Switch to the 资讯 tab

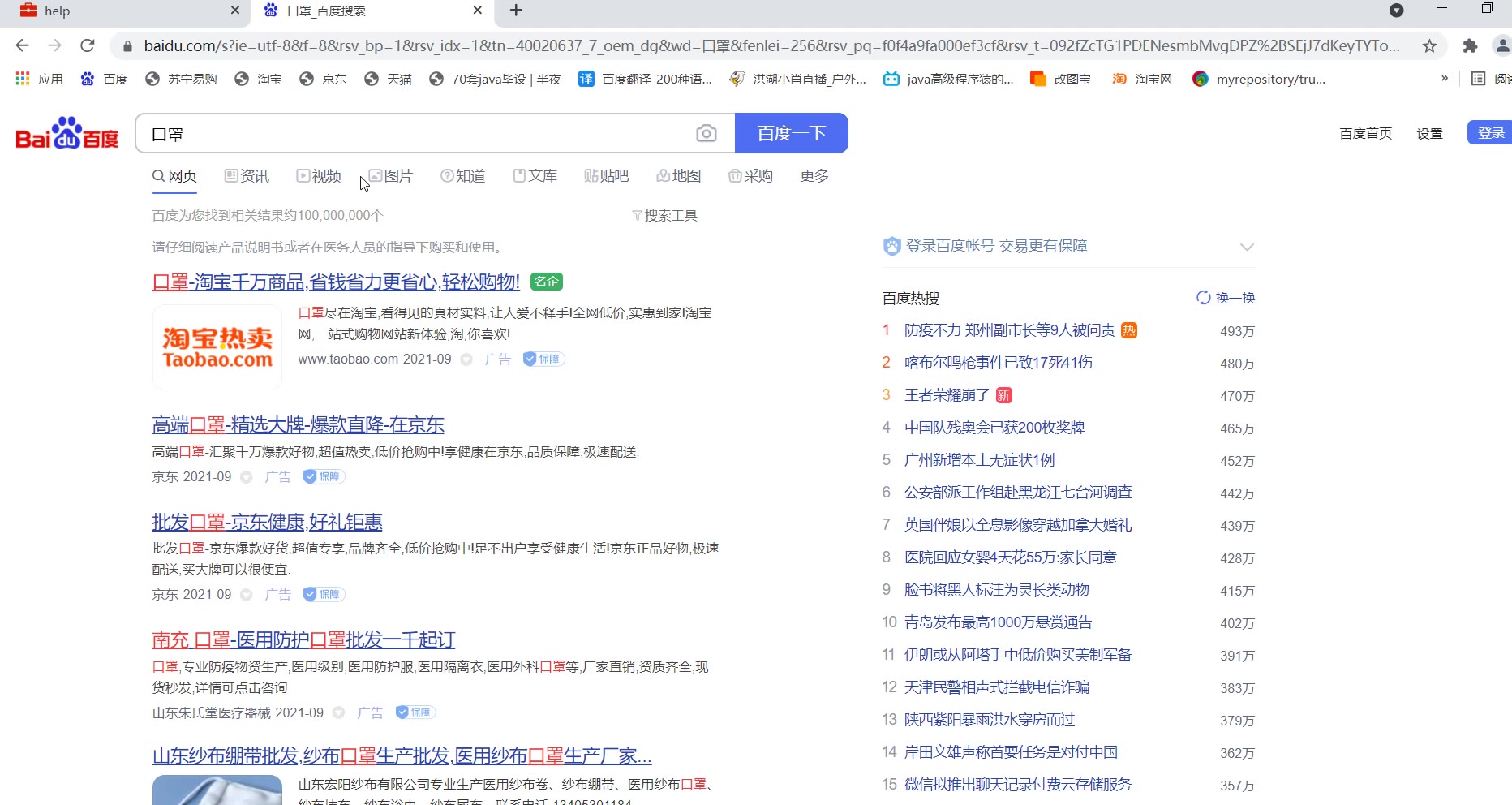tap(247, 176)
